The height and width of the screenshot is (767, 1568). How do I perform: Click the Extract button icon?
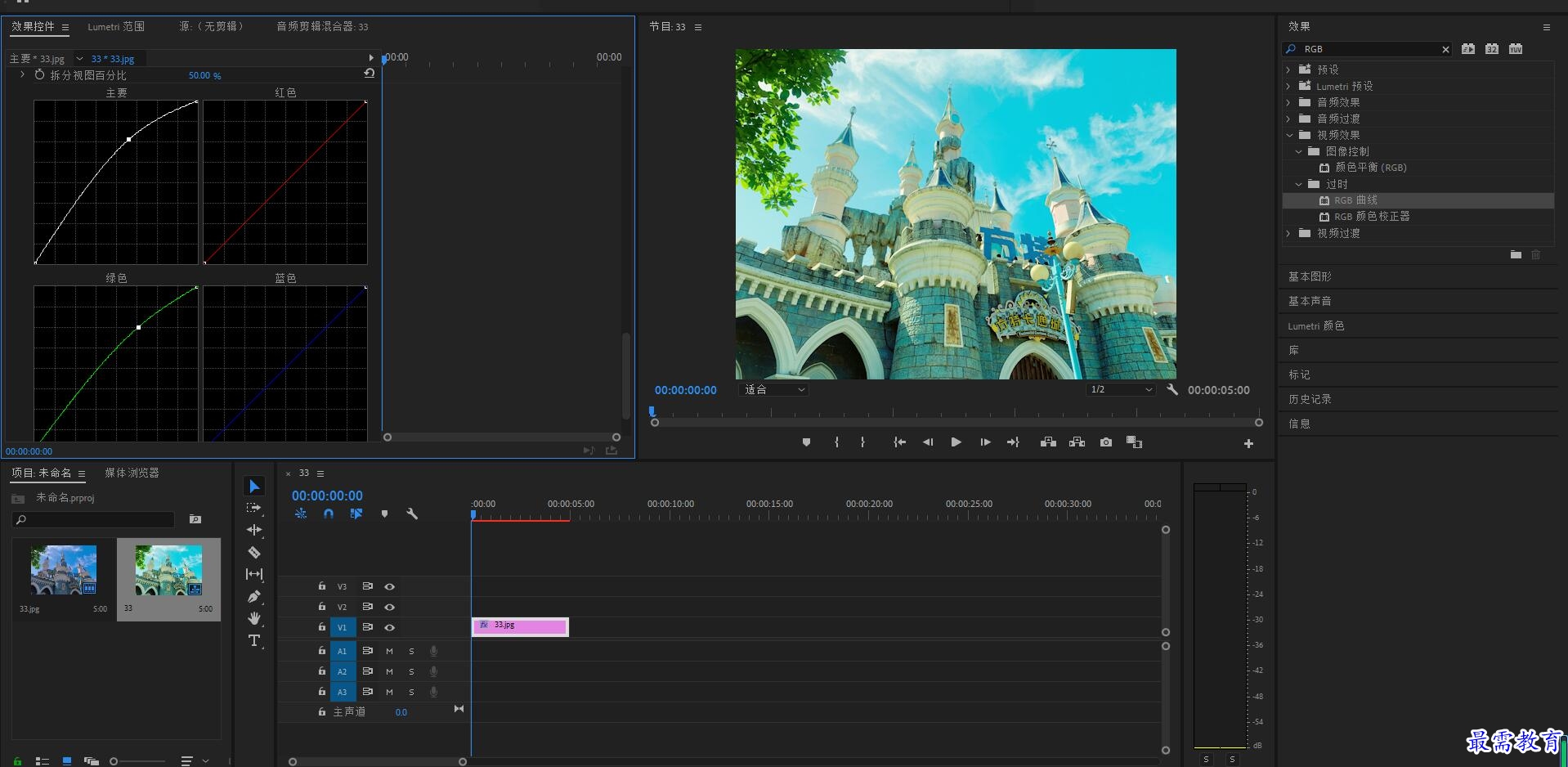pos(1077,442)
